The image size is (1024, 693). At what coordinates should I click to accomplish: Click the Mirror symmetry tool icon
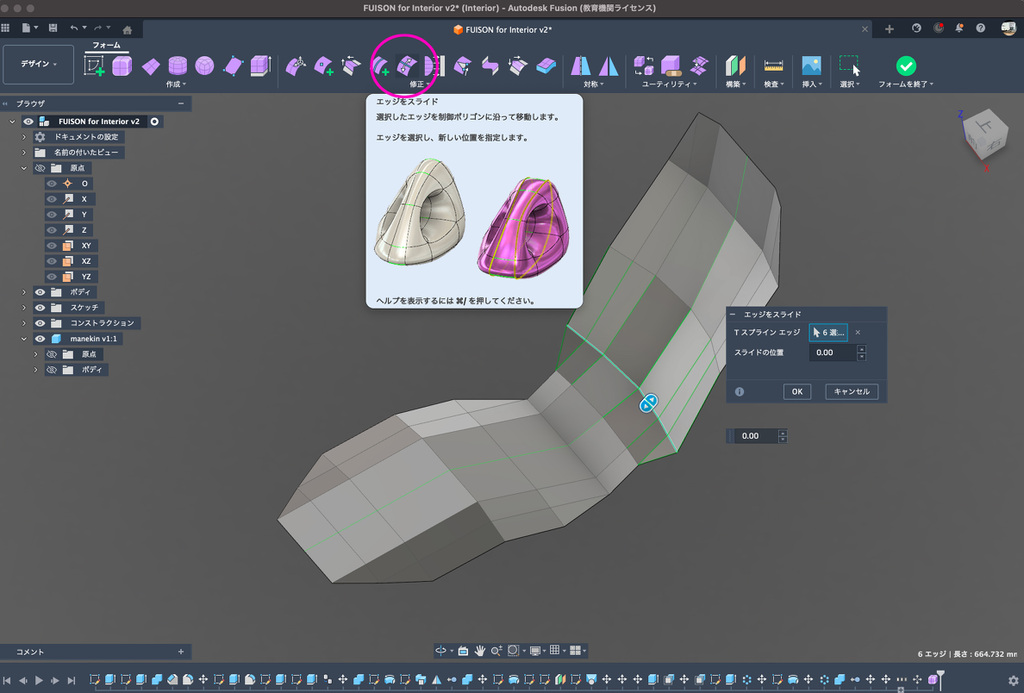[x=581, y=66]
